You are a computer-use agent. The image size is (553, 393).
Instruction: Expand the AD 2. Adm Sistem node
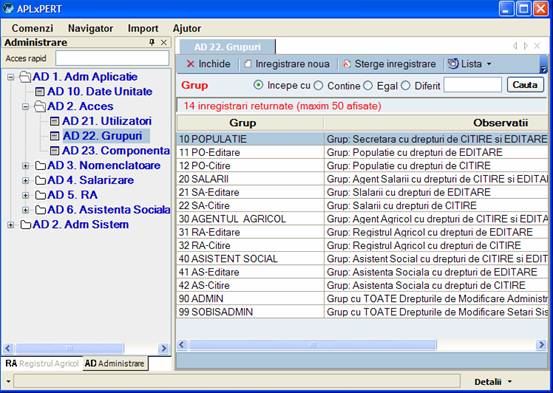[11, 225]
